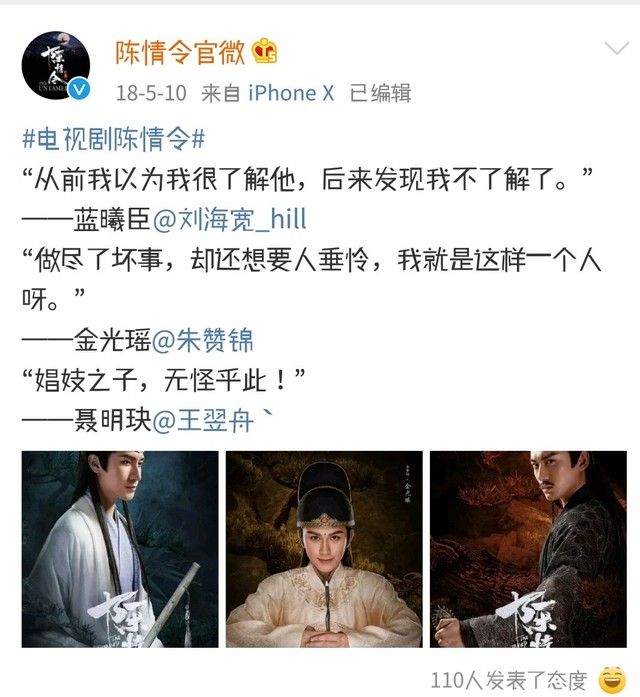Open the 陈情令官微 account name
The width and height of the screenshot is (640, 697).
[x=180, y=52]
